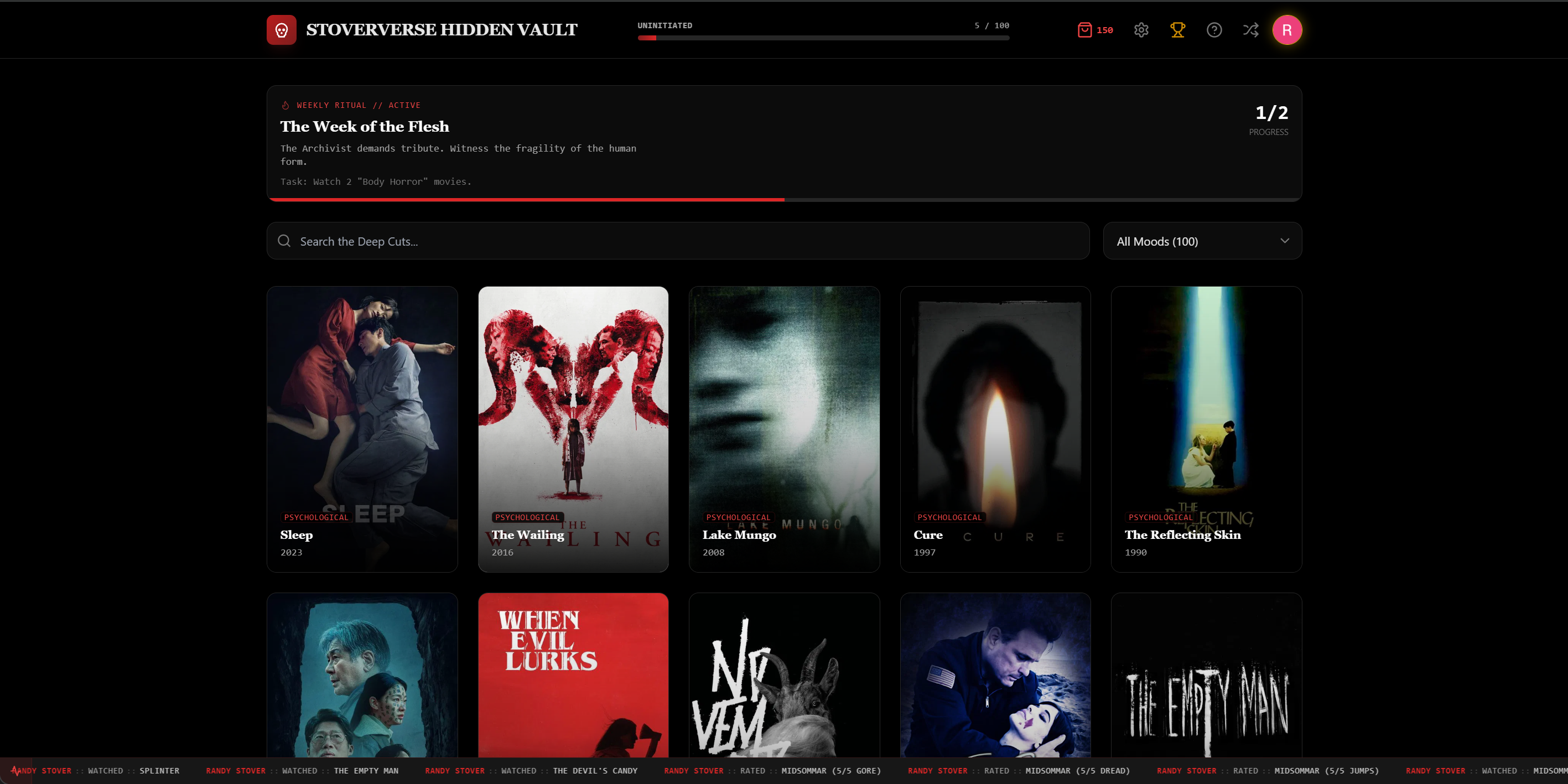Screen dimensions: 1568x784
Task: Open the Lake Mungo poster card
Action: point(784,429)
